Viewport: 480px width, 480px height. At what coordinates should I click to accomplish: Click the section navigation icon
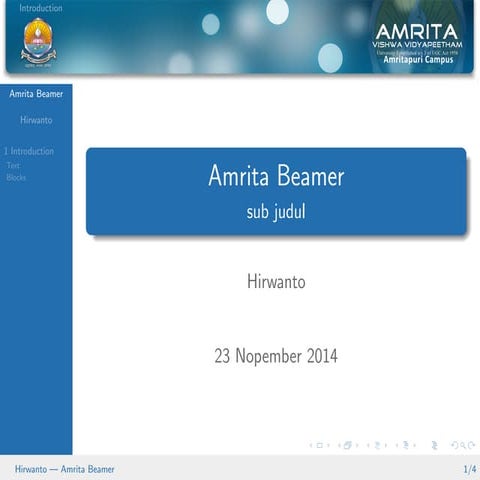pos(406,445)
